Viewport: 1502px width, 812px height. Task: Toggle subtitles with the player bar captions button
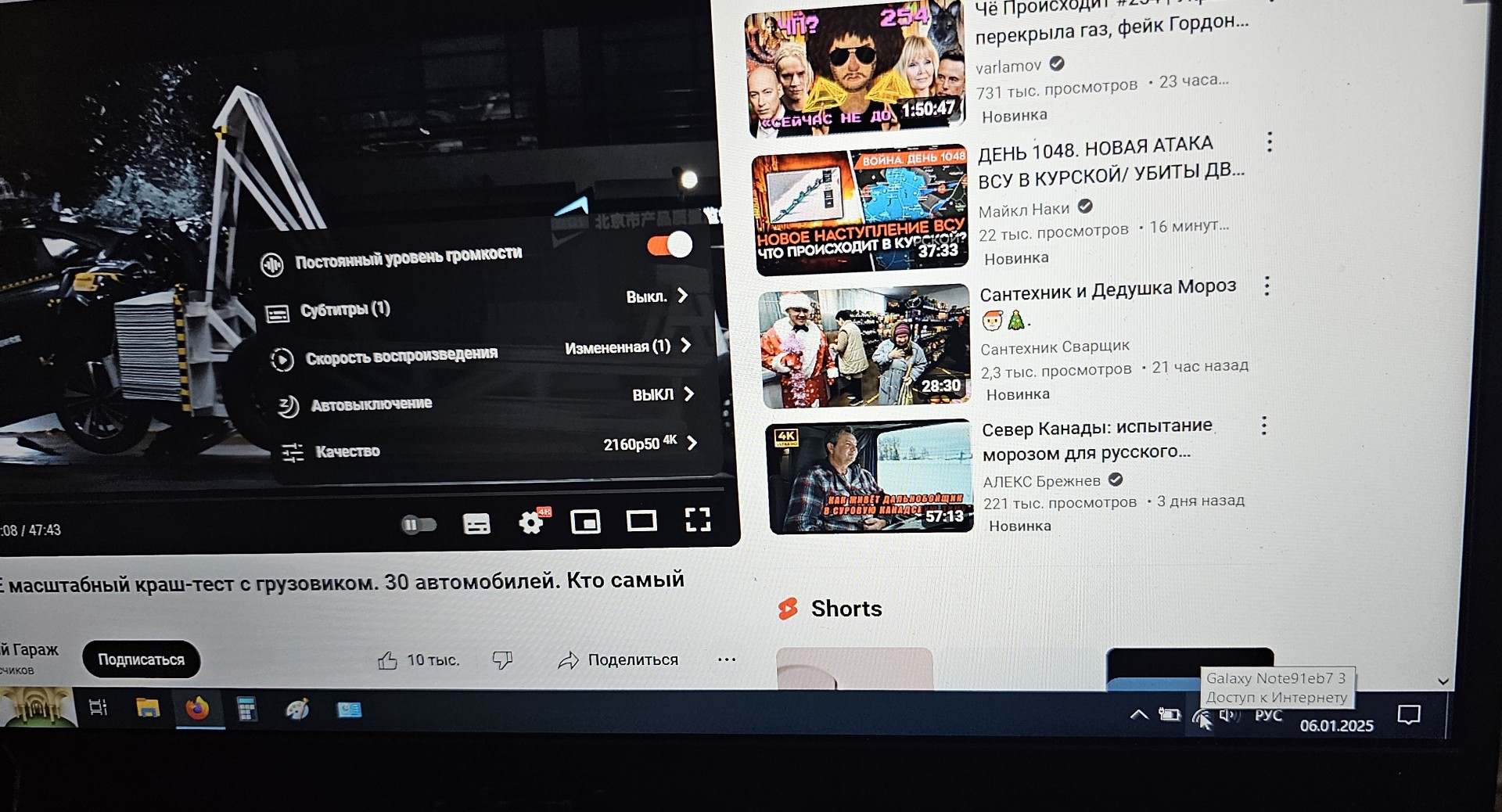pyautogui.click(x=476, y=523)
